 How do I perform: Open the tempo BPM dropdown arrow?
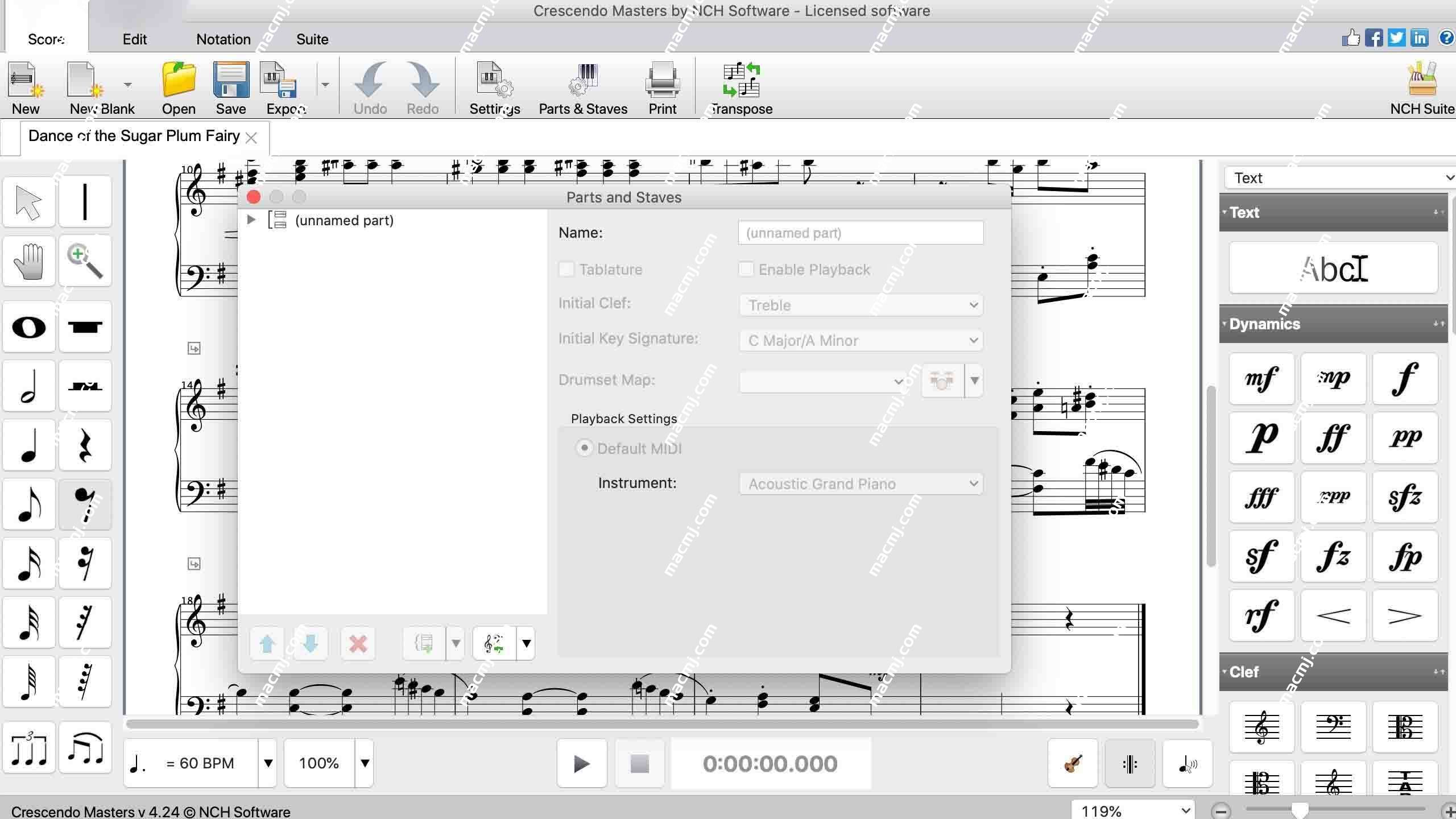(268, 763)
